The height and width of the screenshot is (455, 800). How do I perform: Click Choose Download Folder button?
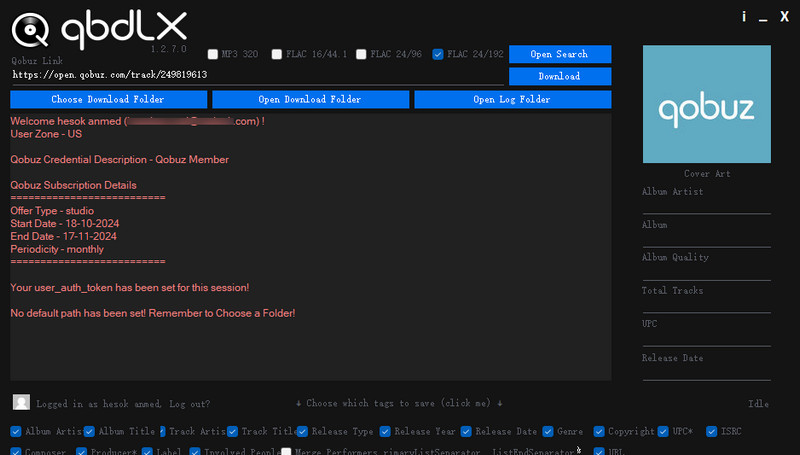point(108,99)
